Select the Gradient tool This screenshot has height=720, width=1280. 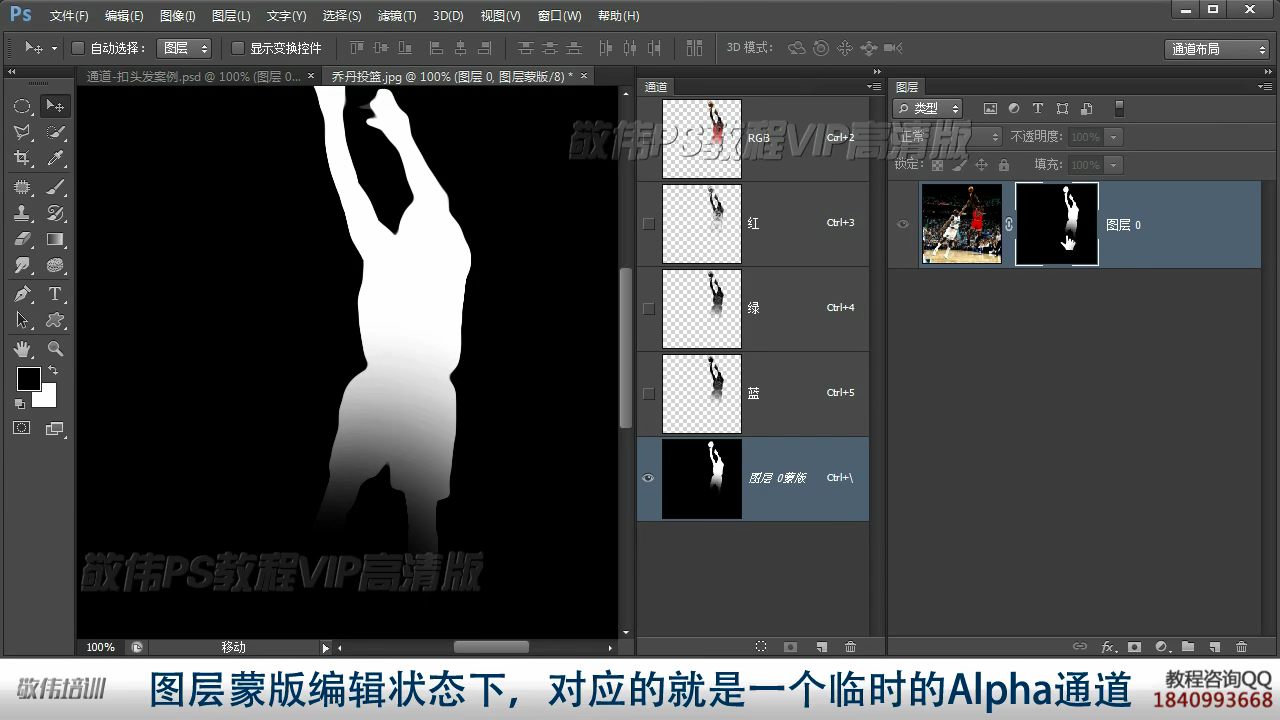55,239
